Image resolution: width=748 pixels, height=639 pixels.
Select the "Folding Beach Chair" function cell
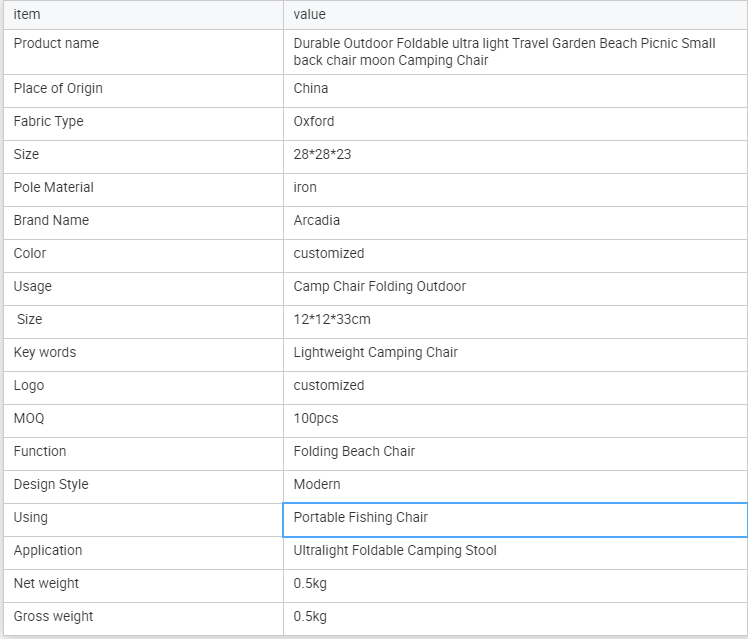[354, 451]
